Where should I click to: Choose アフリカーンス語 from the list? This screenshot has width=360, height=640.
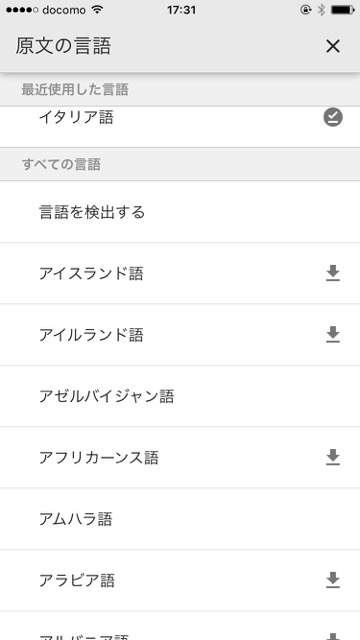point(180,458)
